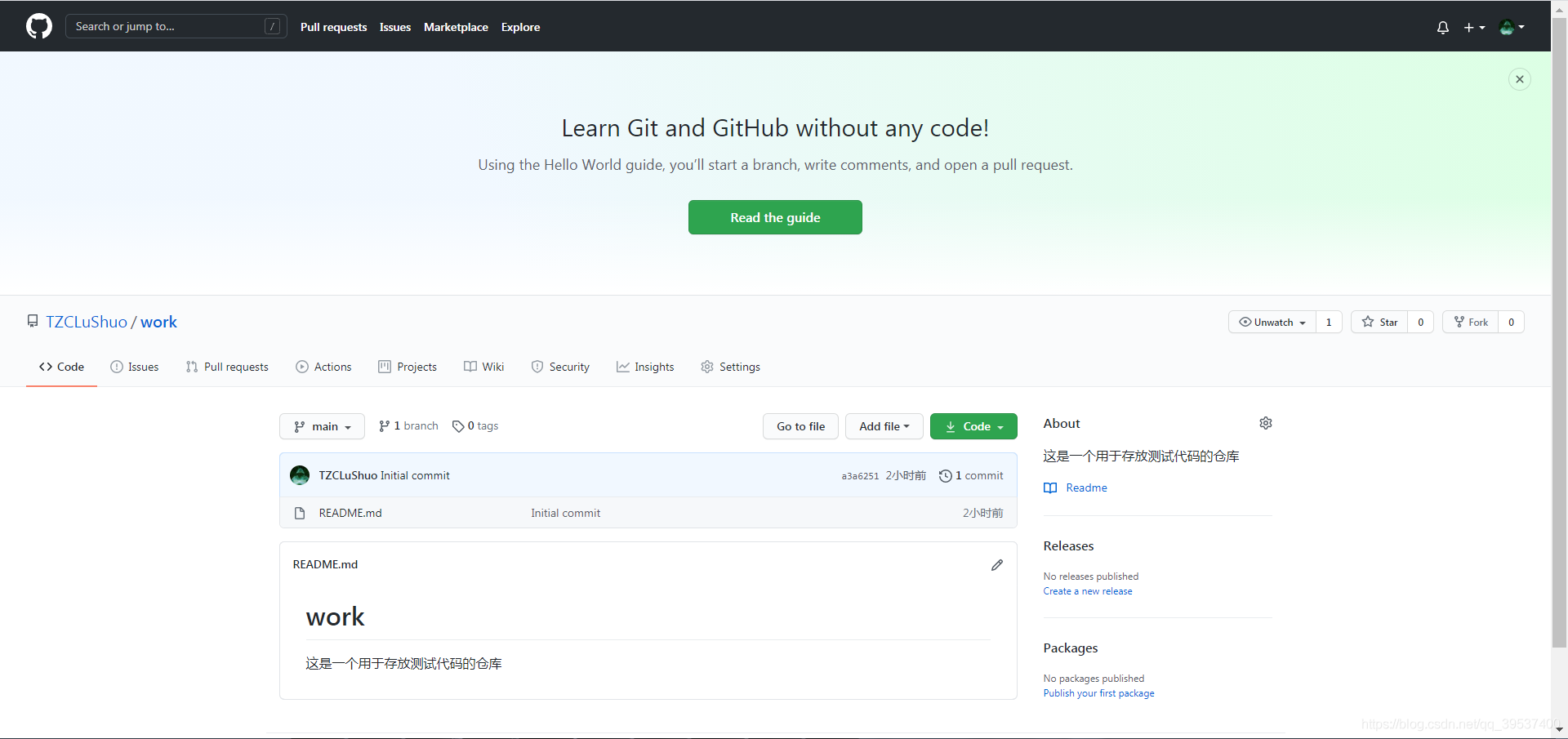Click the scrollbar down arrow
This screenshot has height=739, width=1568.
pos(1559,729)
